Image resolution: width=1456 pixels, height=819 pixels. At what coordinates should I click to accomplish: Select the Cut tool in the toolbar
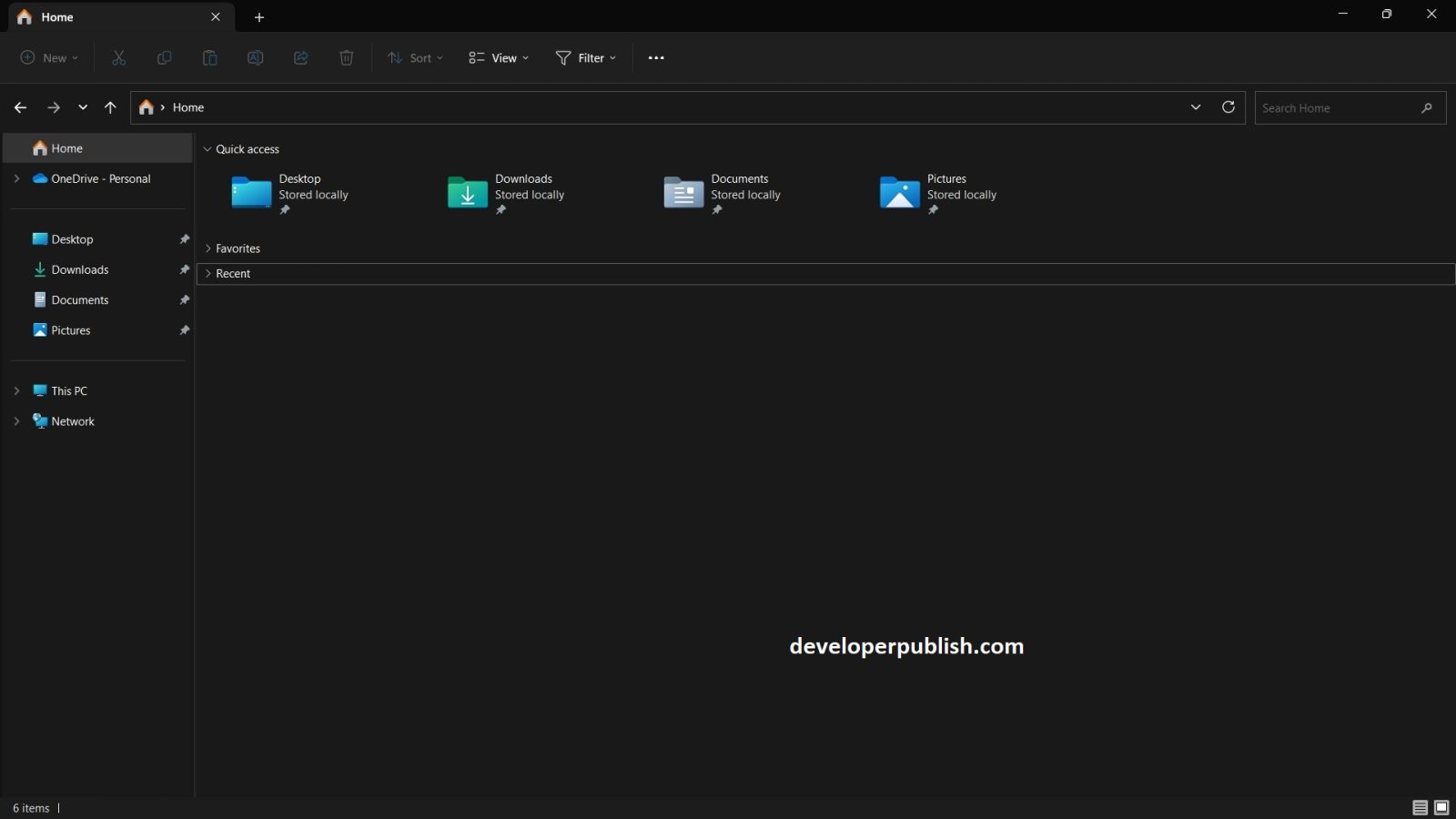118,57
